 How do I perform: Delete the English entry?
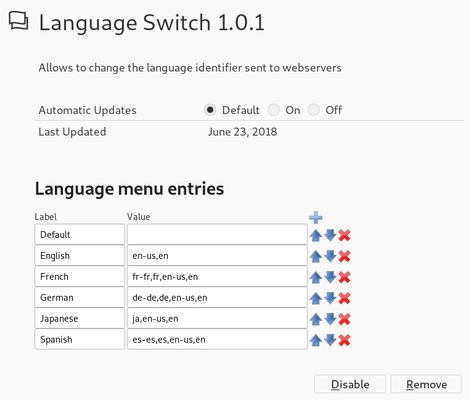pos(344,256)
